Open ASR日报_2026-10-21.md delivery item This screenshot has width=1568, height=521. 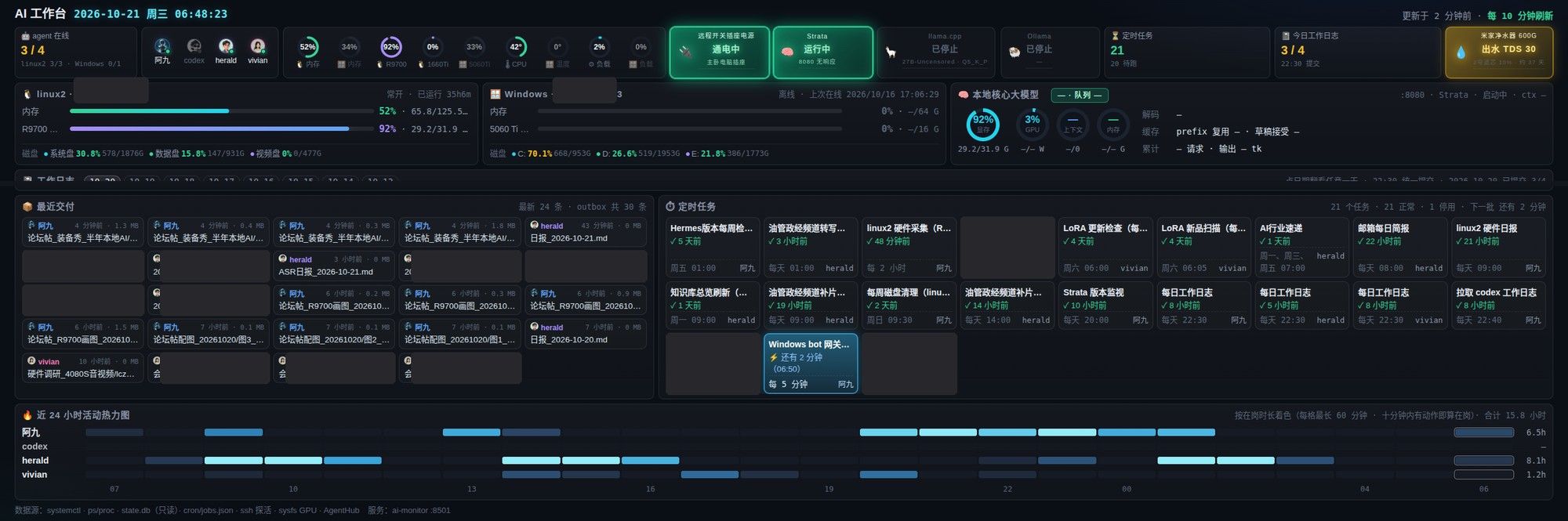335,266
